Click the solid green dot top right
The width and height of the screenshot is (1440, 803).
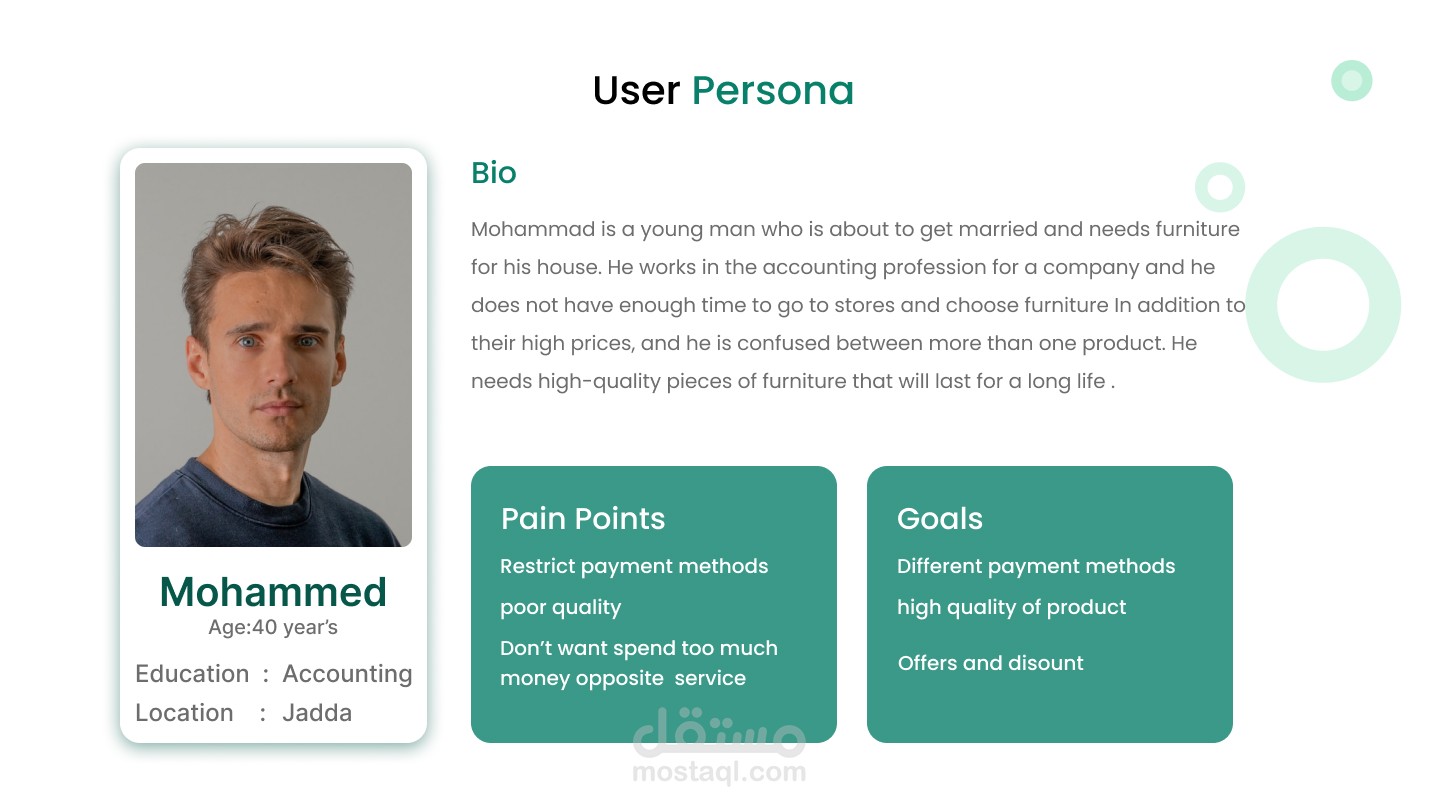tap(1351, 81)
